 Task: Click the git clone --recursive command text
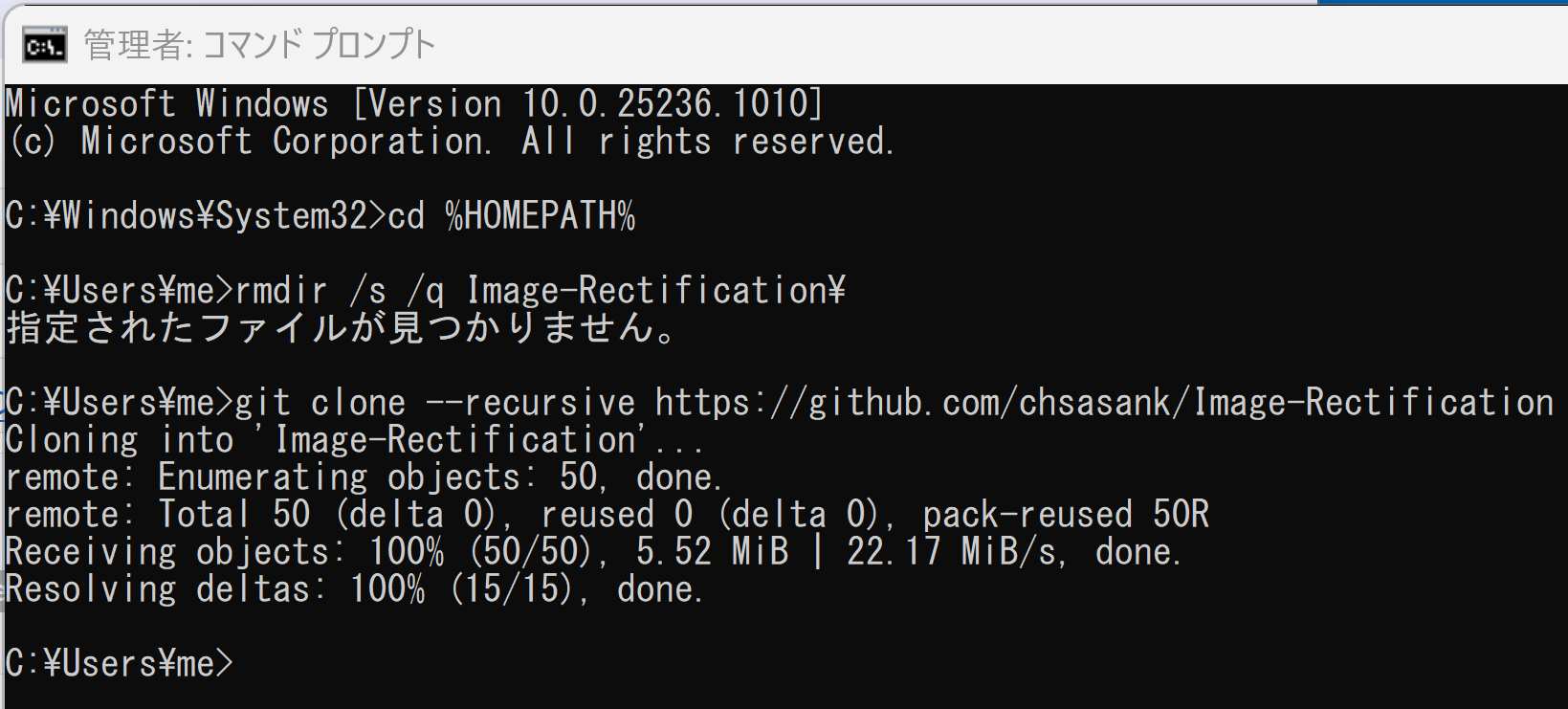[x=435, y=402]
